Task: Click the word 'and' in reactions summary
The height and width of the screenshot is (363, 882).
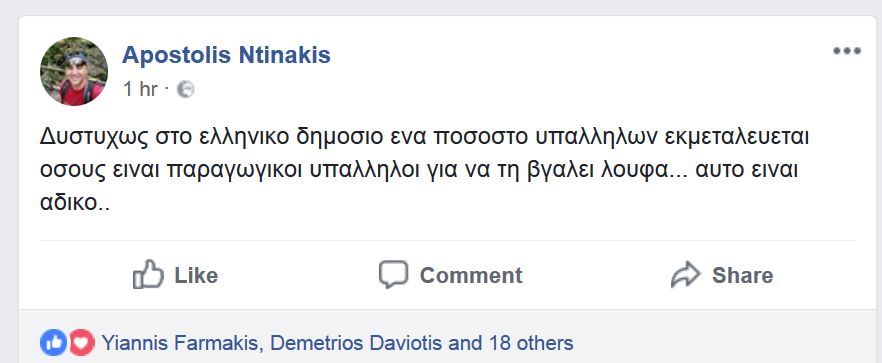Action: click(x=466, y=343)
